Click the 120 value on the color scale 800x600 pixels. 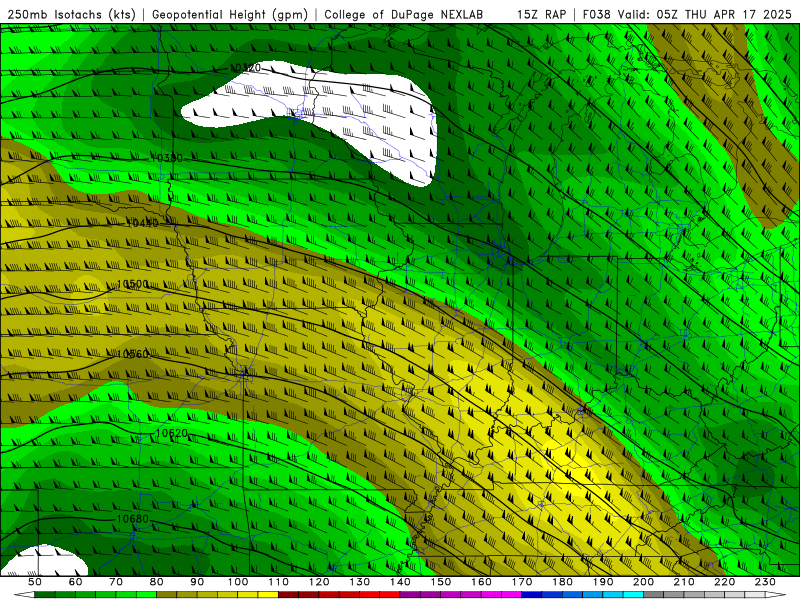coord(319,582)
